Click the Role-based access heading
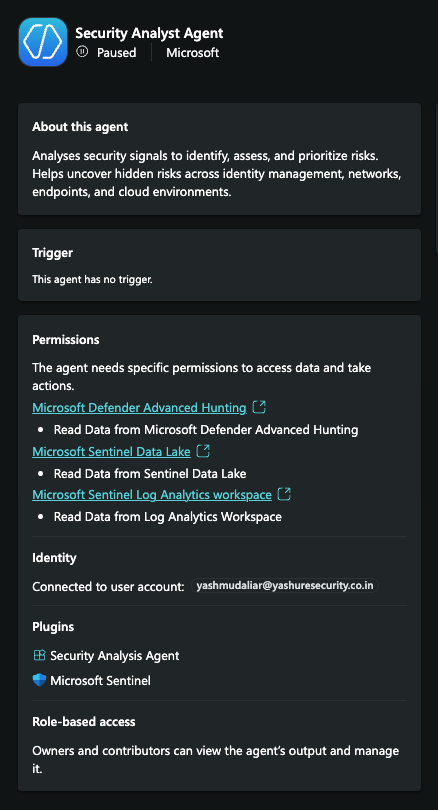This screenshot has height=810, width=438. (x=84, y=722)
